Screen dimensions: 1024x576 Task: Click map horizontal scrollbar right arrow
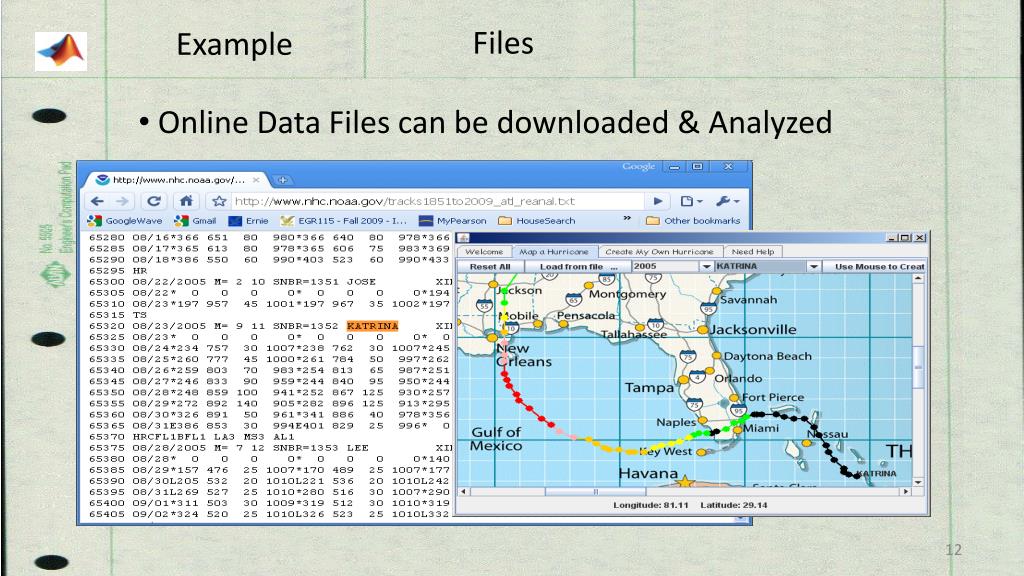click(x=906, y=491)
